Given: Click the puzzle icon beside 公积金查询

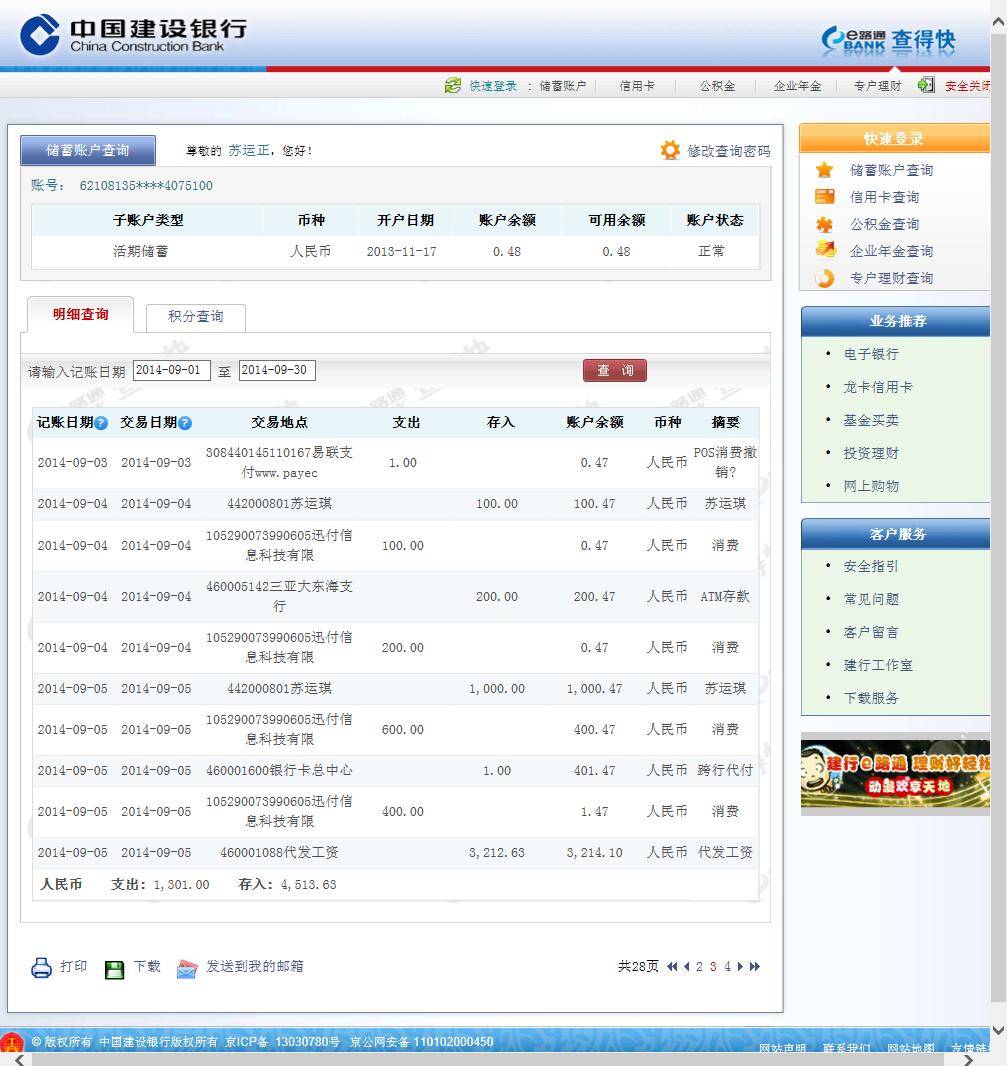Looking at the screenshot, I should tap(824, 224).
